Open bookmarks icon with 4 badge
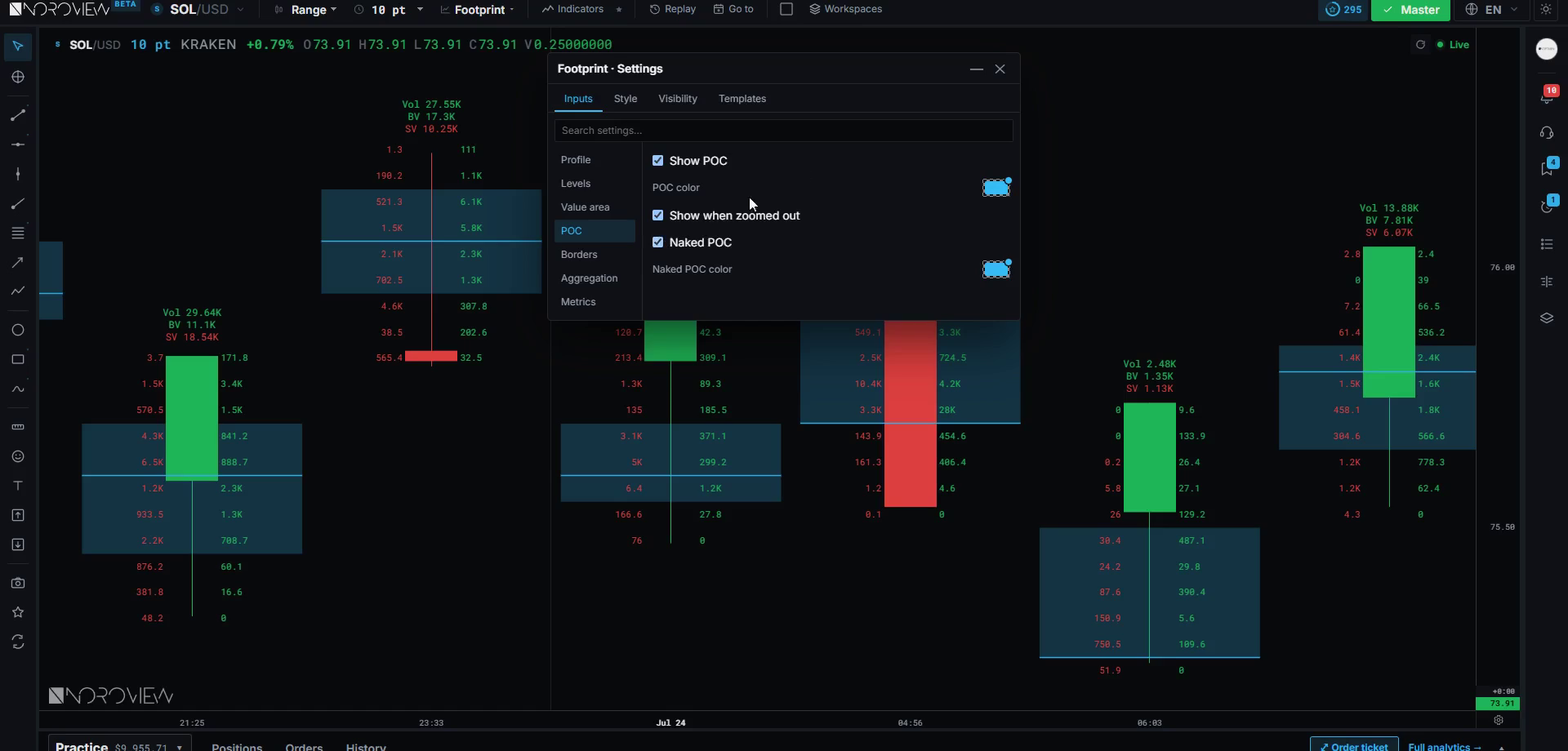The height and width of the screenshot is (751, 1568). coord(1547,167)
